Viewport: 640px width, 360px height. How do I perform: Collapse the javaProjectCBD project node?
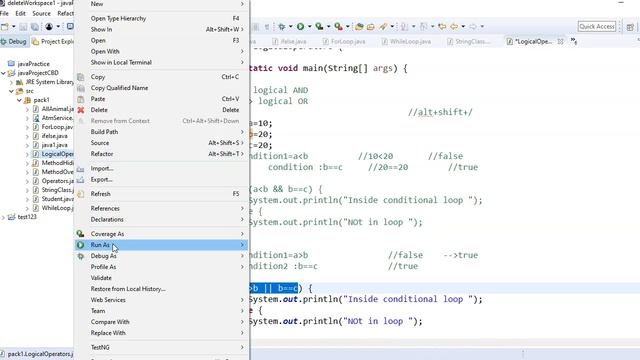(4, 73)
